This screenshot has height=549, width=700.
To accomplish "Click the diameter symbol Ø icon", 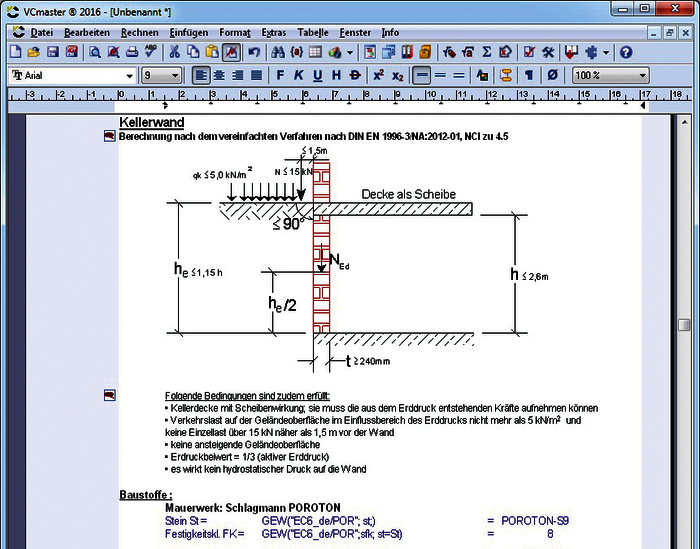I will [553, 75].
